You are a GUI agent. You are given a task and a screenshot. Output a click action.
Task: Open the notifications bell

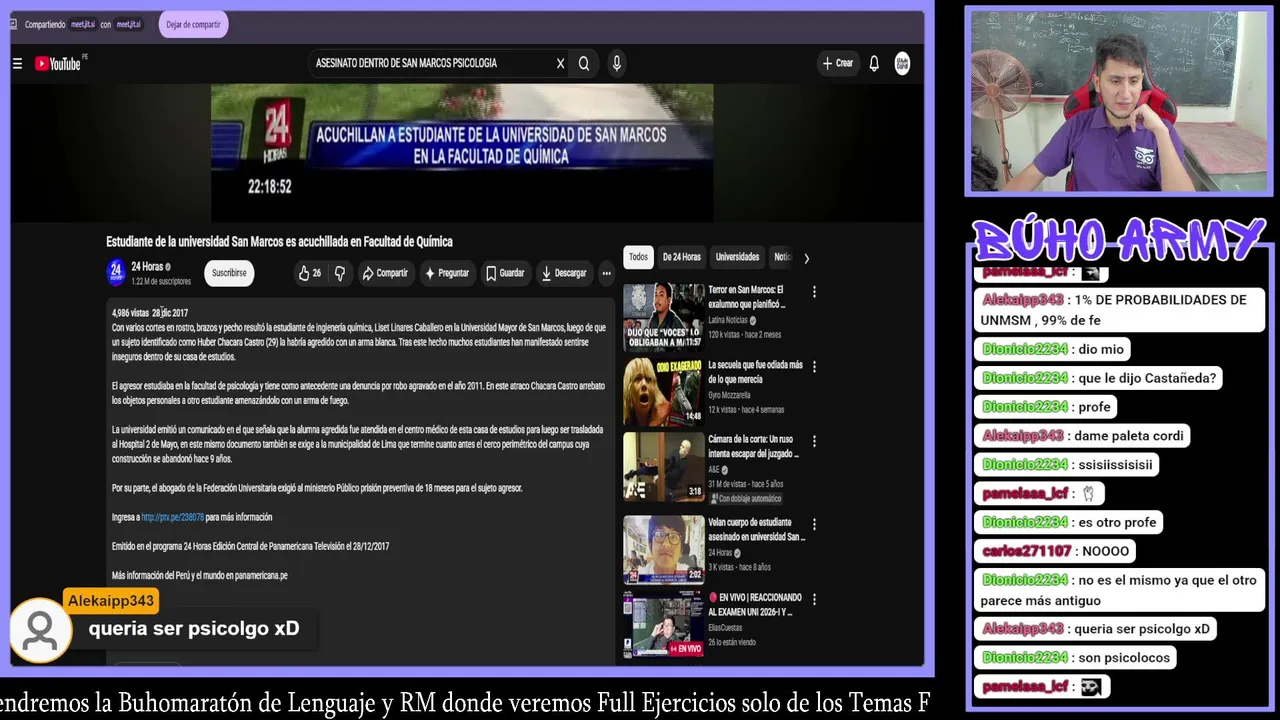coord(874,63)
